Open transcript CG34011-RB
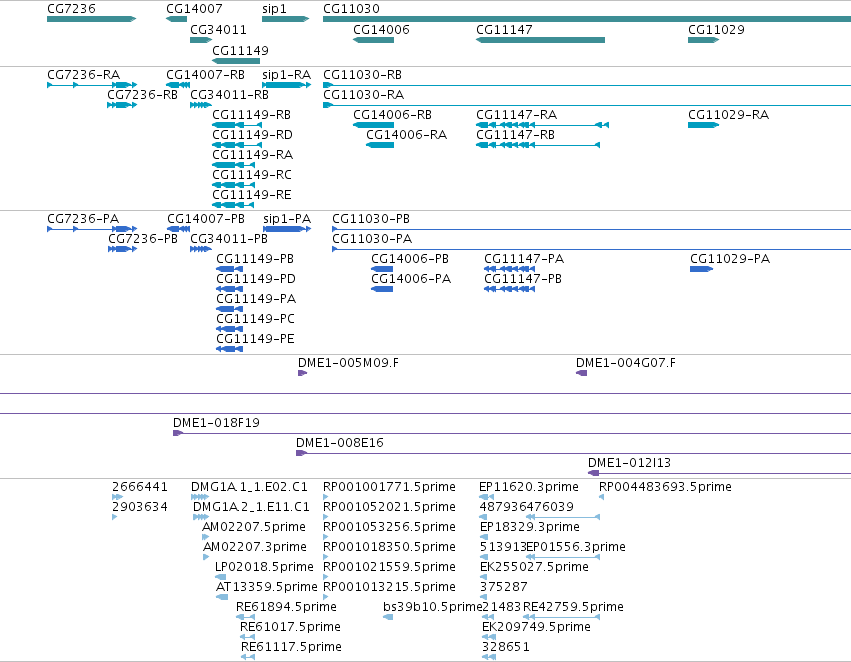The width and height of the screenshot is (851, 662). [x=229, y=95]
